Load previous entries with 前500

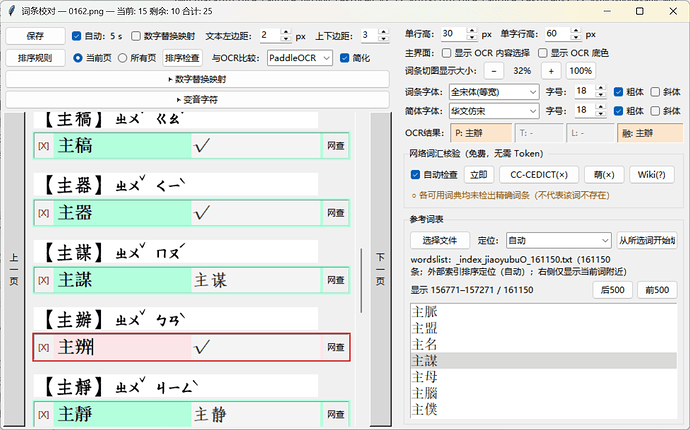point(657,290)
